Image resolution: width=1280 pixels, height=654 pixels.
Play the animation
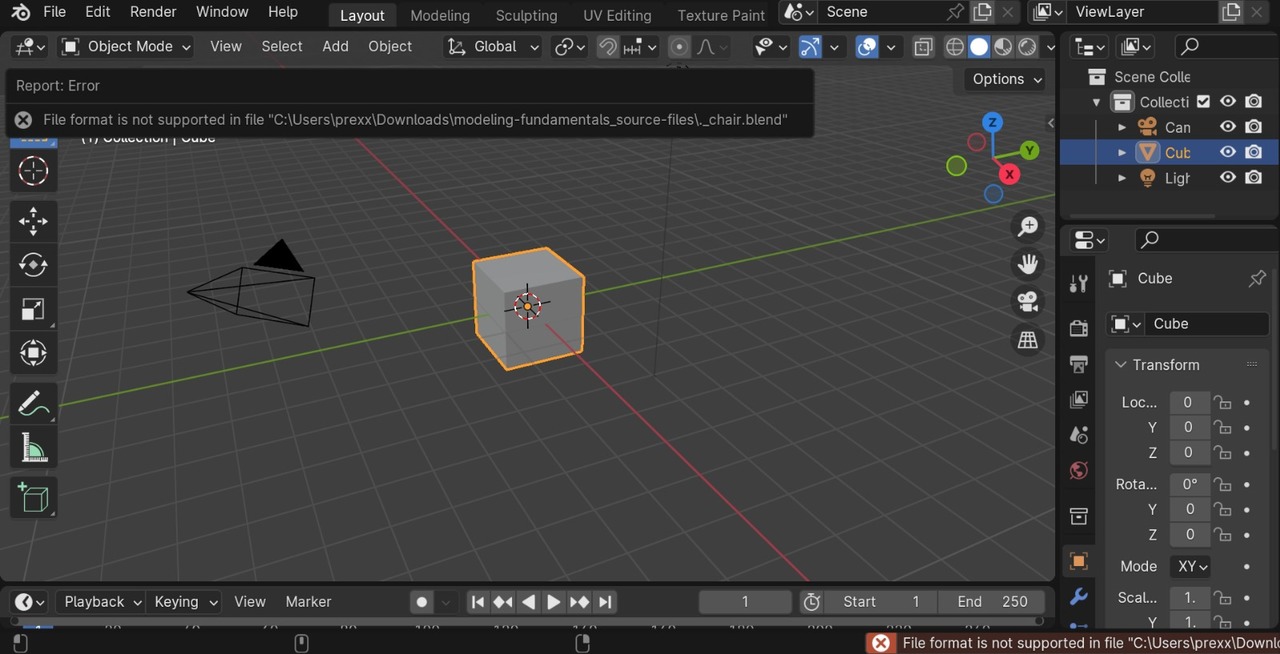click(553, 601)
